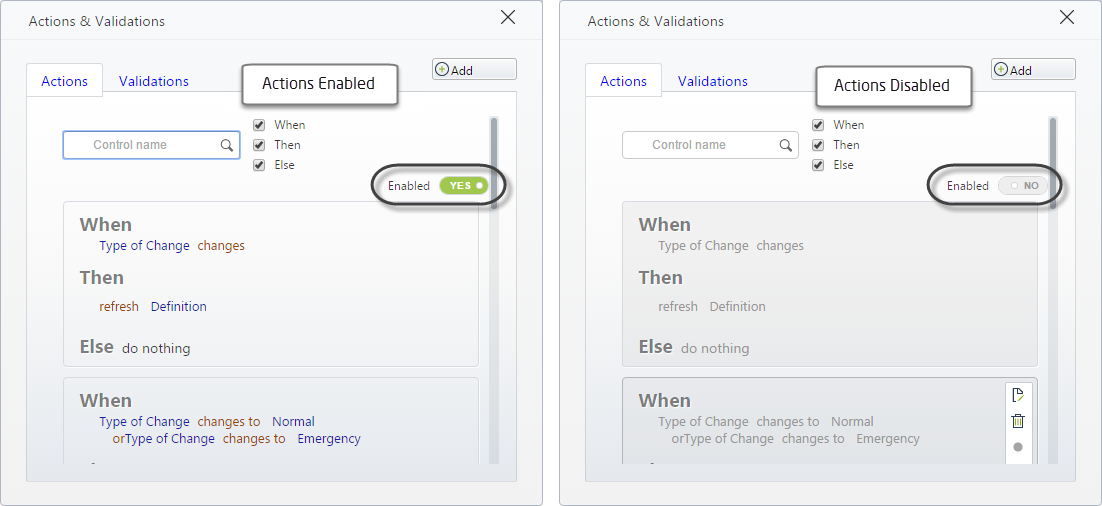Click the Add button in the left dialog
The height and width of the screenshot is (506, 1102).
474,70
